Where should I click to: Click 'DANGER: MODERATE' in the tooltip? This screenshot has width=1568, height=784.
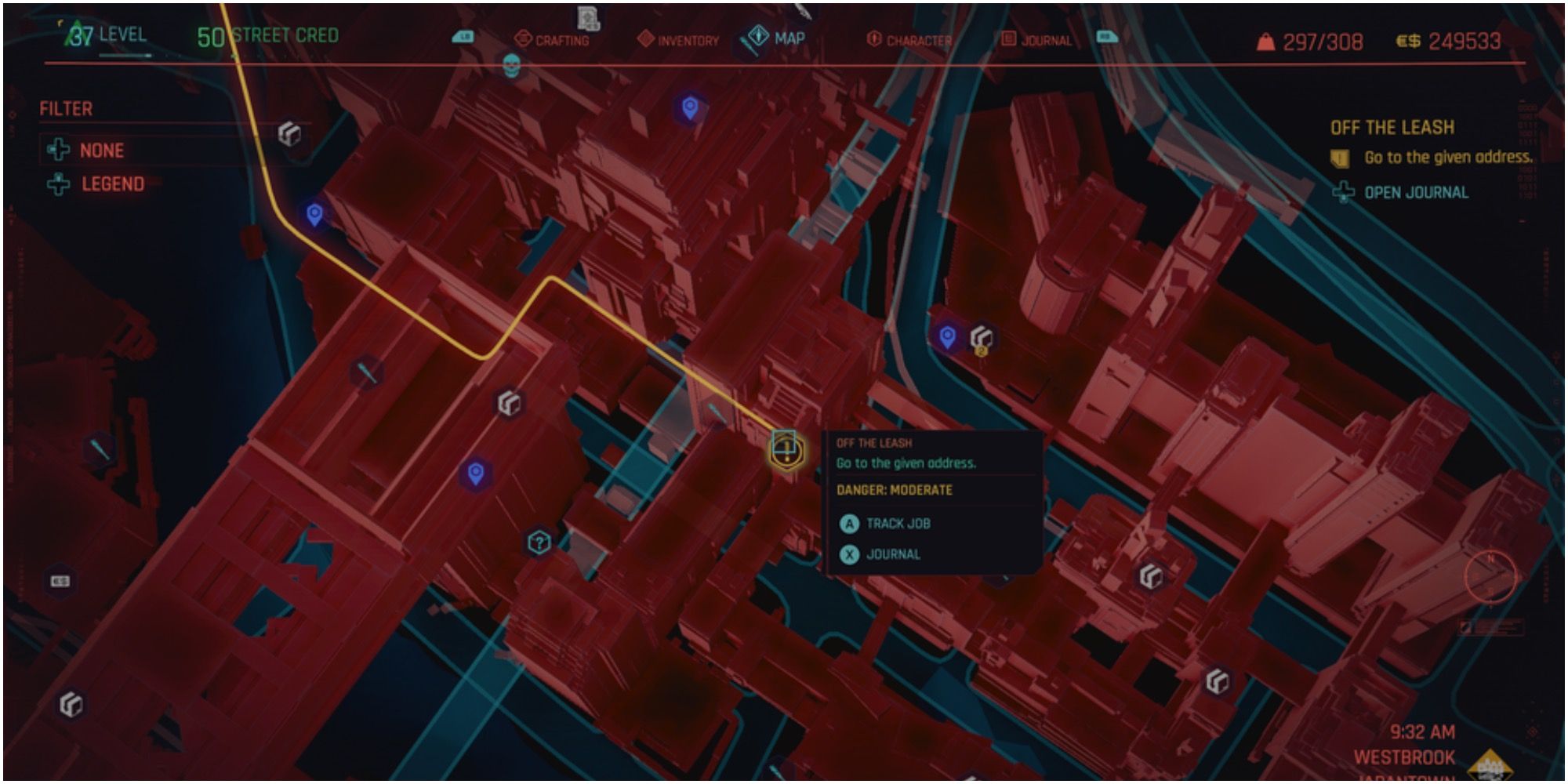895,490
